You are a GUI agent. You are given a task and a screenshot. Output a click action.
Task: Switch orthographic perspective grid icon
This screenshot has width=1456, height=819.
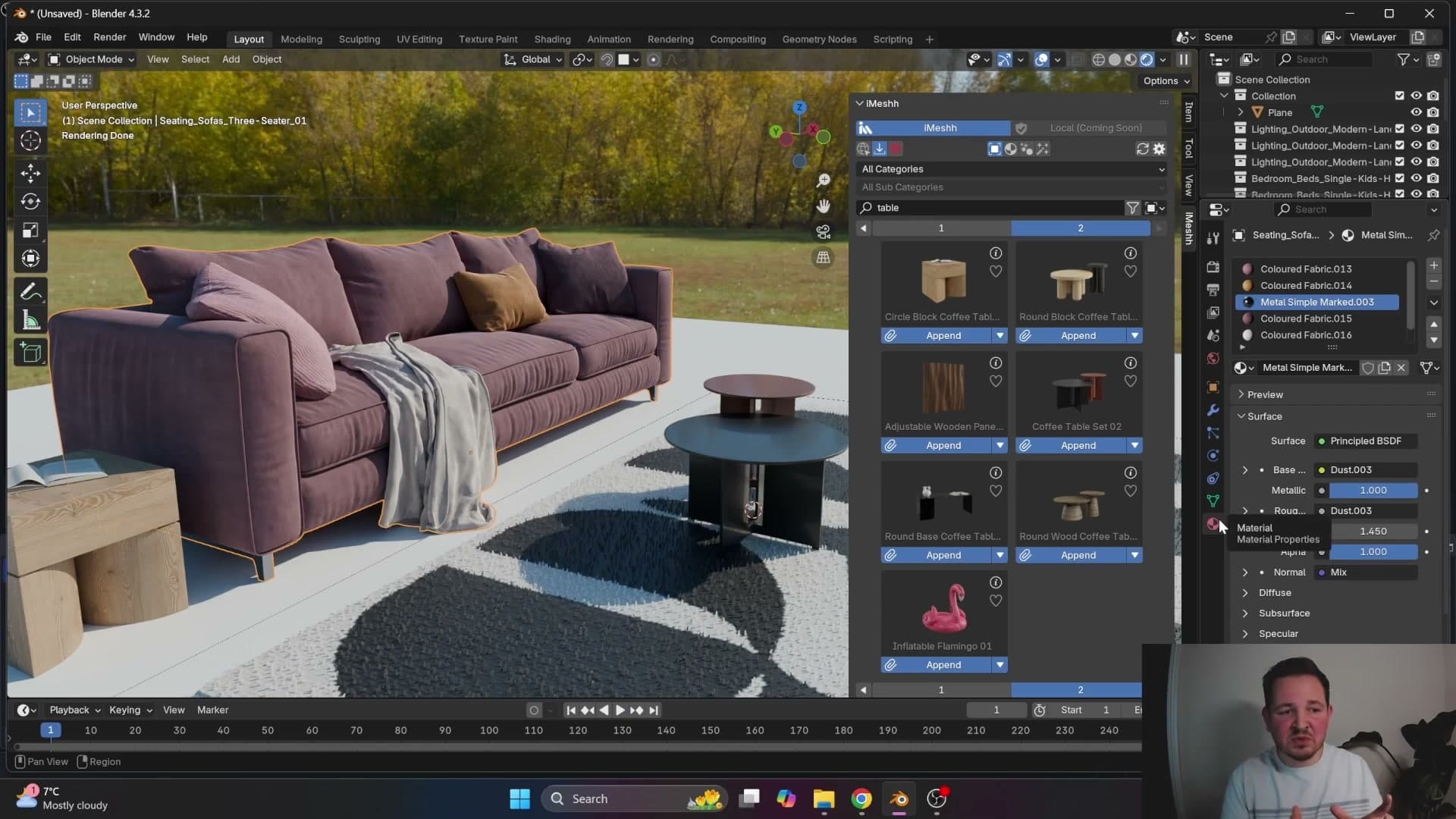coord(823,258)
